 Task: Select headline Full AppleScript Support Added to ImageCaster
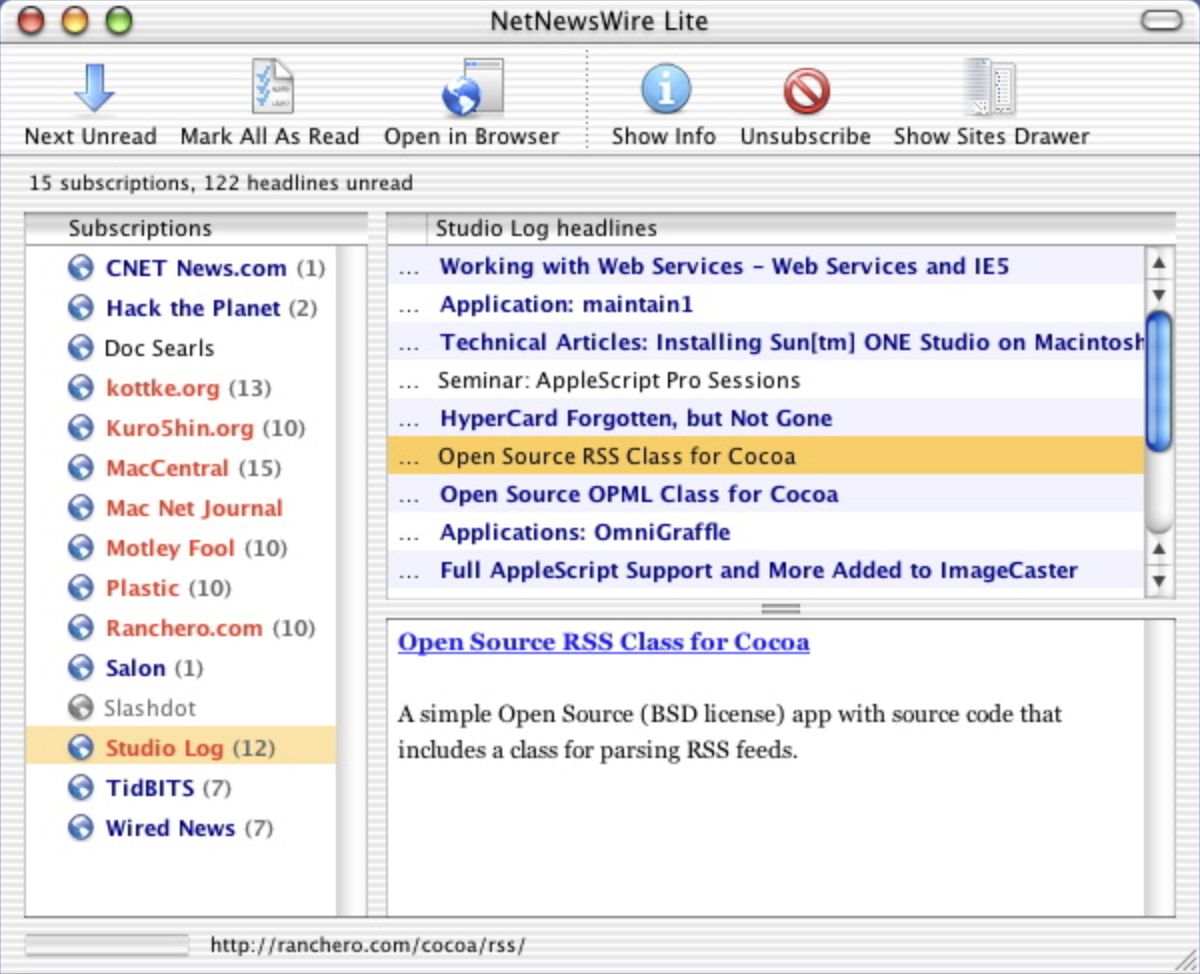[765, 570]
